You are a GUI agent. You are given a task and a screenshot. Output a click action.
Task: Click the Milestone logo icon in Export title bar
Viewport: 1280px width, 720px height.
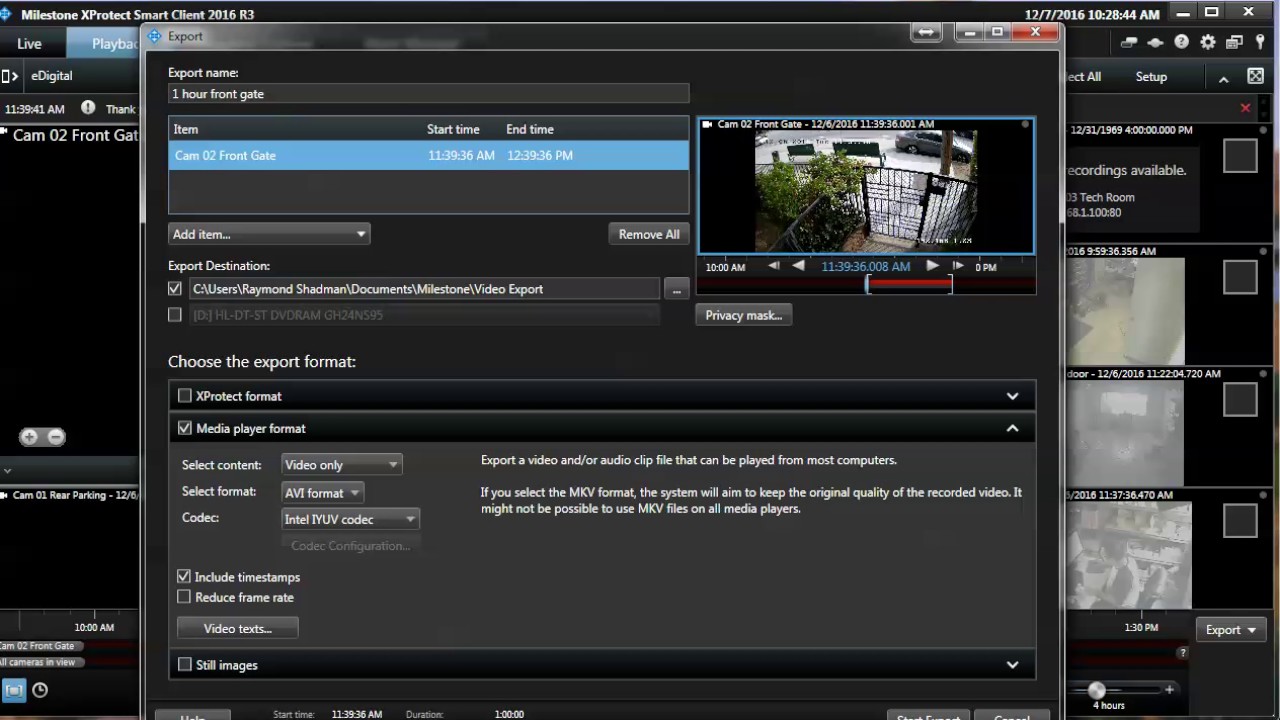154,36
